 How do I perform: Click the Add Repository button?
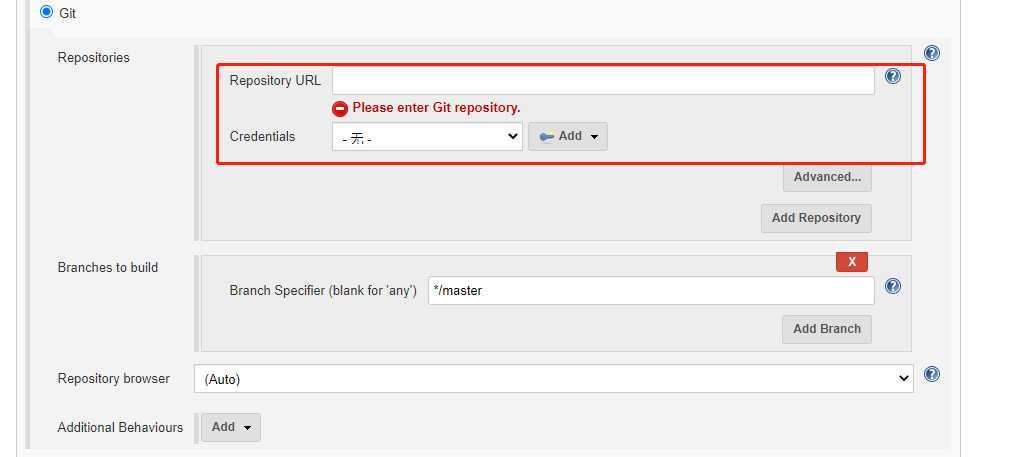(816, 218)
